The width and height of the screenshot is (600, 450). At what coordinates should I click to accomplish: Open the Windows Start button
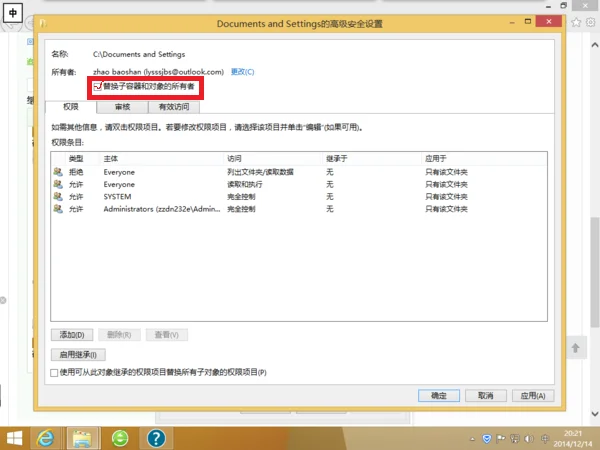[14, 438]
